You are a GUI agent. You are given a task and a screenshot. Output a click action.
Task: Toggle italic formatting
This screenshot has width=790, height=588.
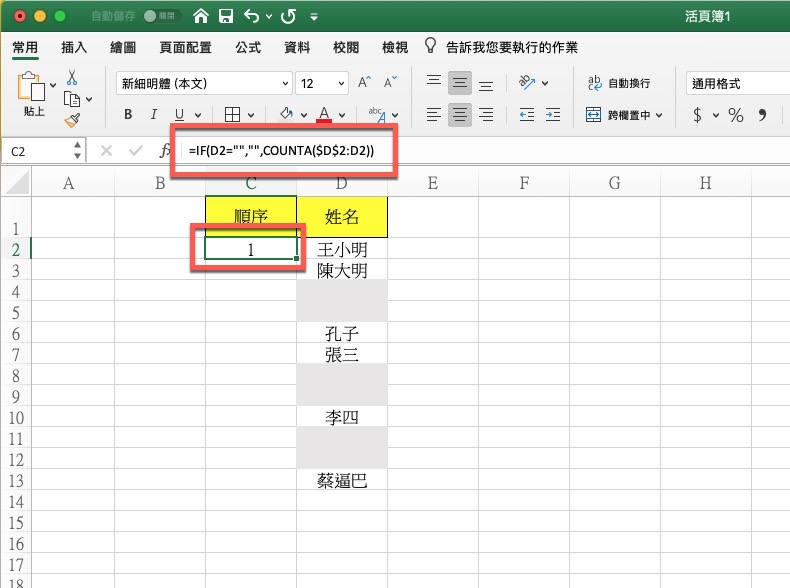coord(154,114)
